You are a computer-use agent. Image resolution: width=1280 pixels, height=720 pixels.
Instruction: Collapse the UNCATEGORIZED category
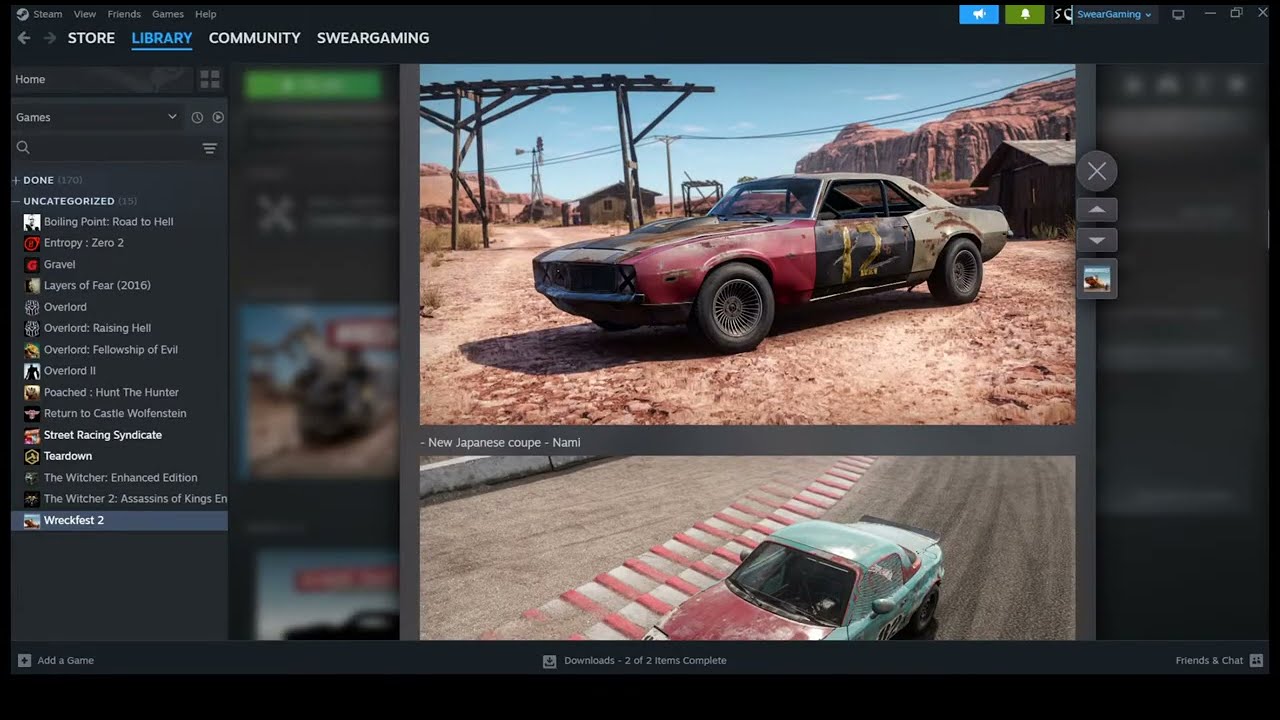pyautogui.click(x=74, y=201)
